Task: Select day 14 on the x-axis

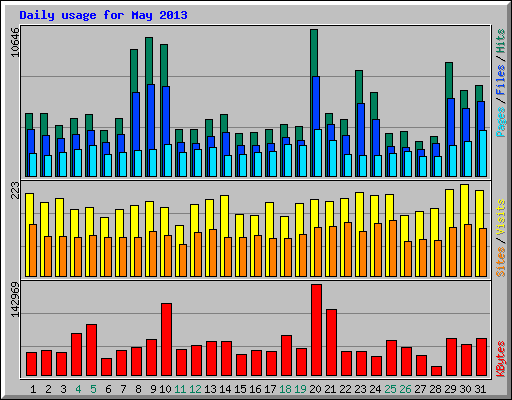Action: click(225, 389)
